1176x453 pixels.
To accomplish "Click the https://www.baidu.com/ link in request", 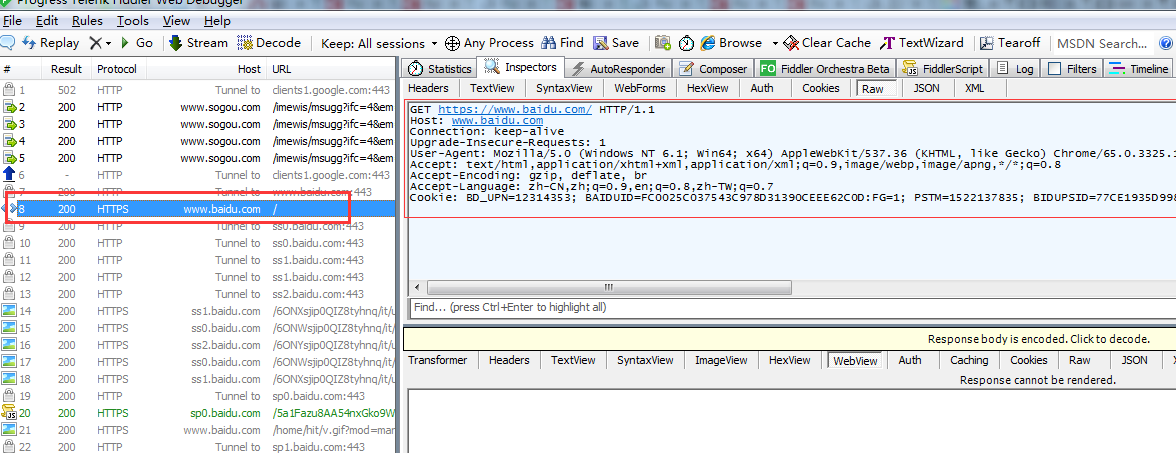I will [515, 110].
